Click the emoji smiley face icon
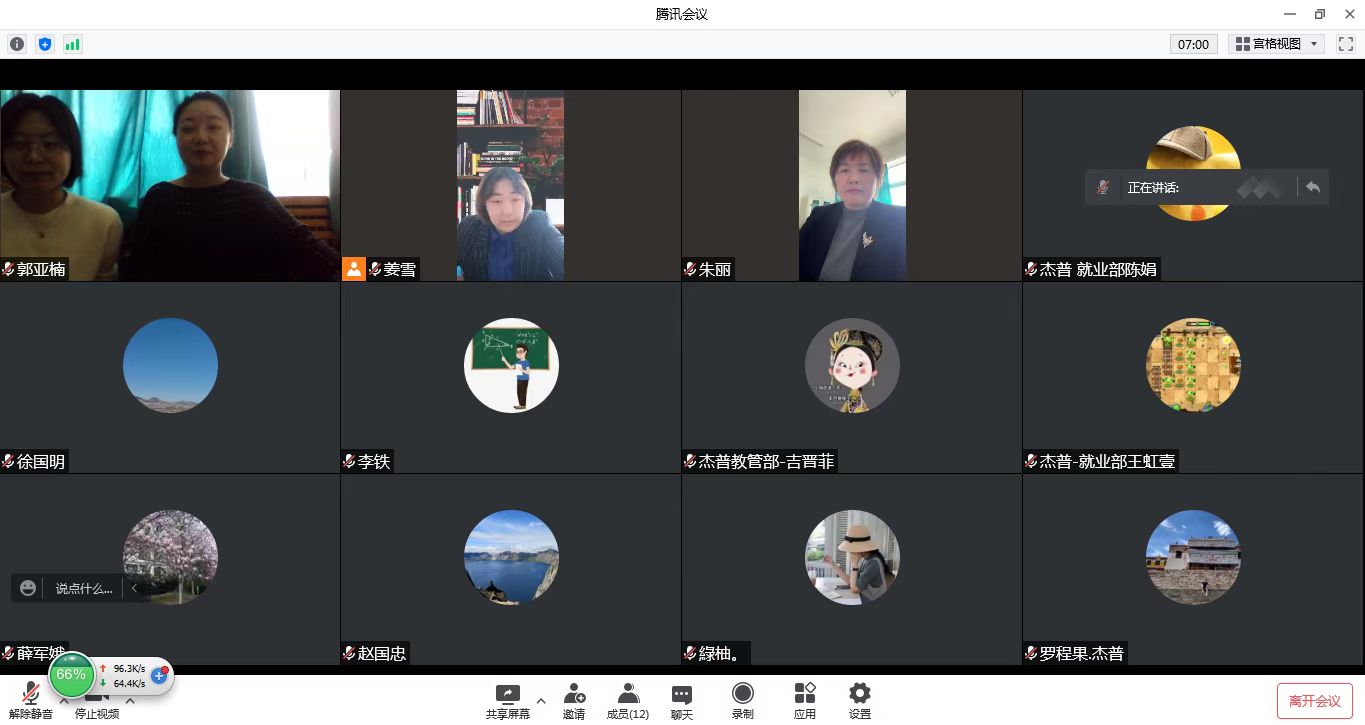The image size is (1365, 725). 28,588
